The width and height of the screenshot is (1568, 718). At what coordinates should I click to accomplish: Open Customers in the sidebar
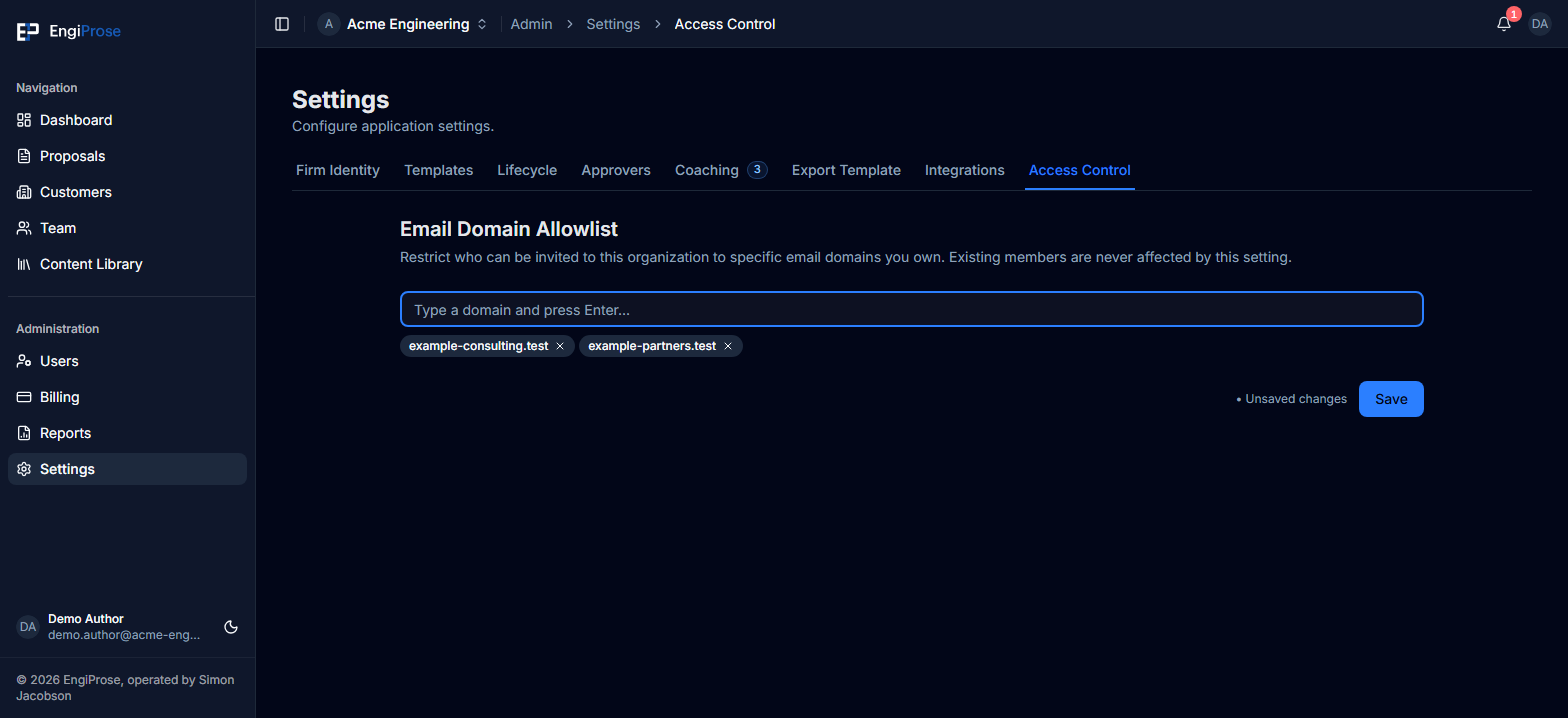tap(127, 192)
